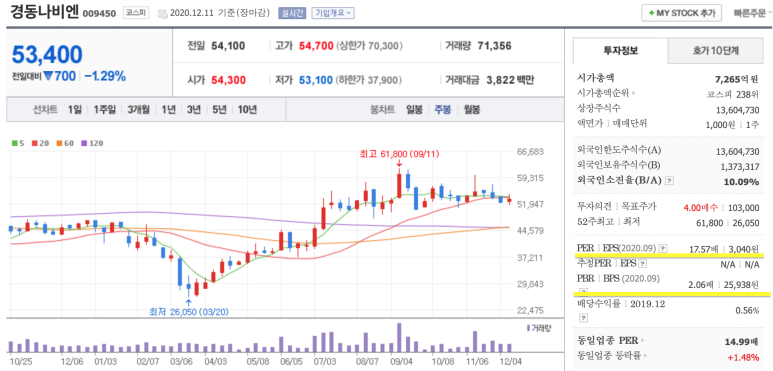Click the calendar icon beside 2020.12.11 date
The width and height of the screenshot is (773, 371).
click(162, 13)
